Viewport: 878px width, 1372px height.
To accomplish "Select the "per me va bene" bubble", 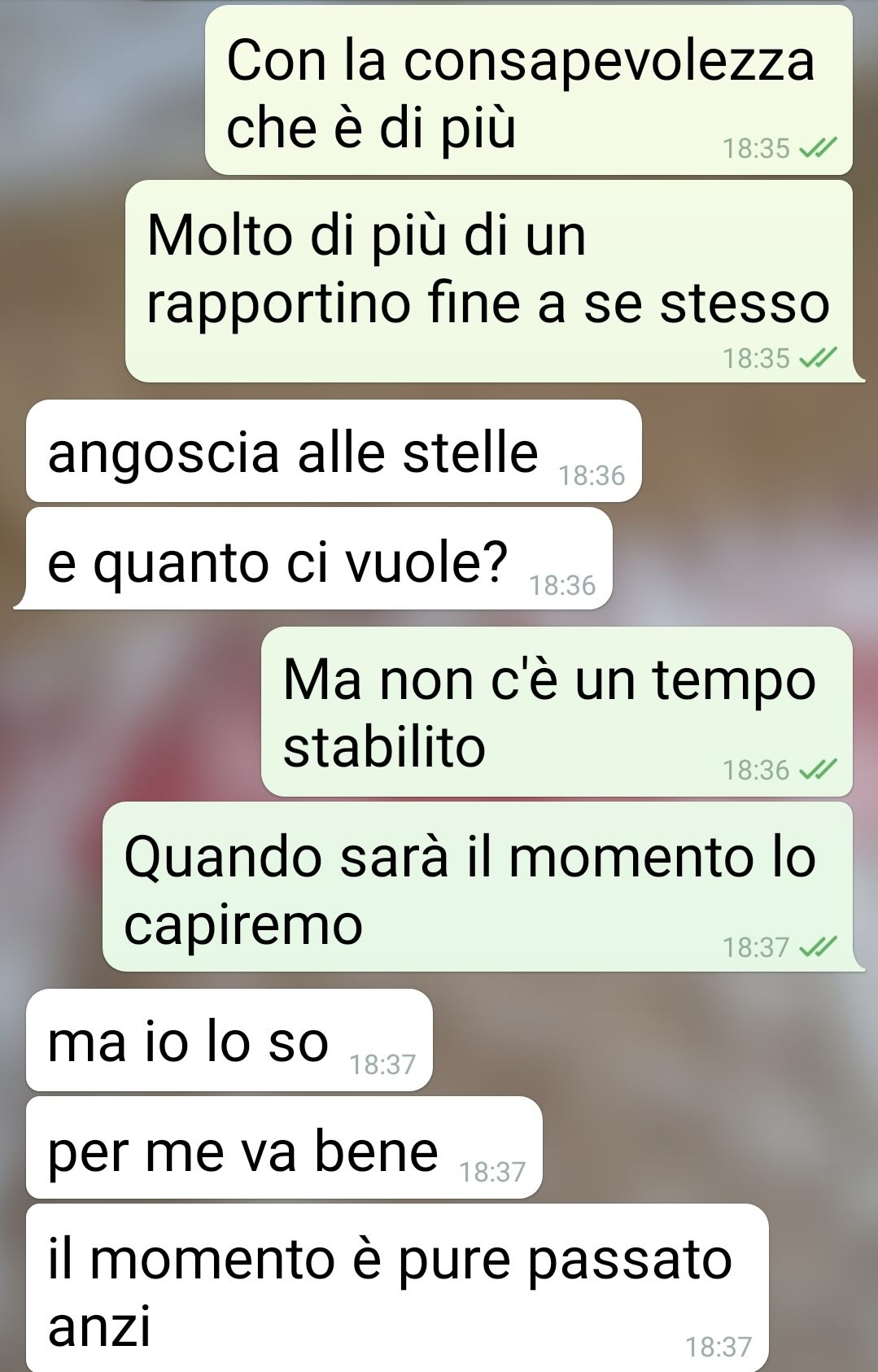I will [x=284, y=1147].
